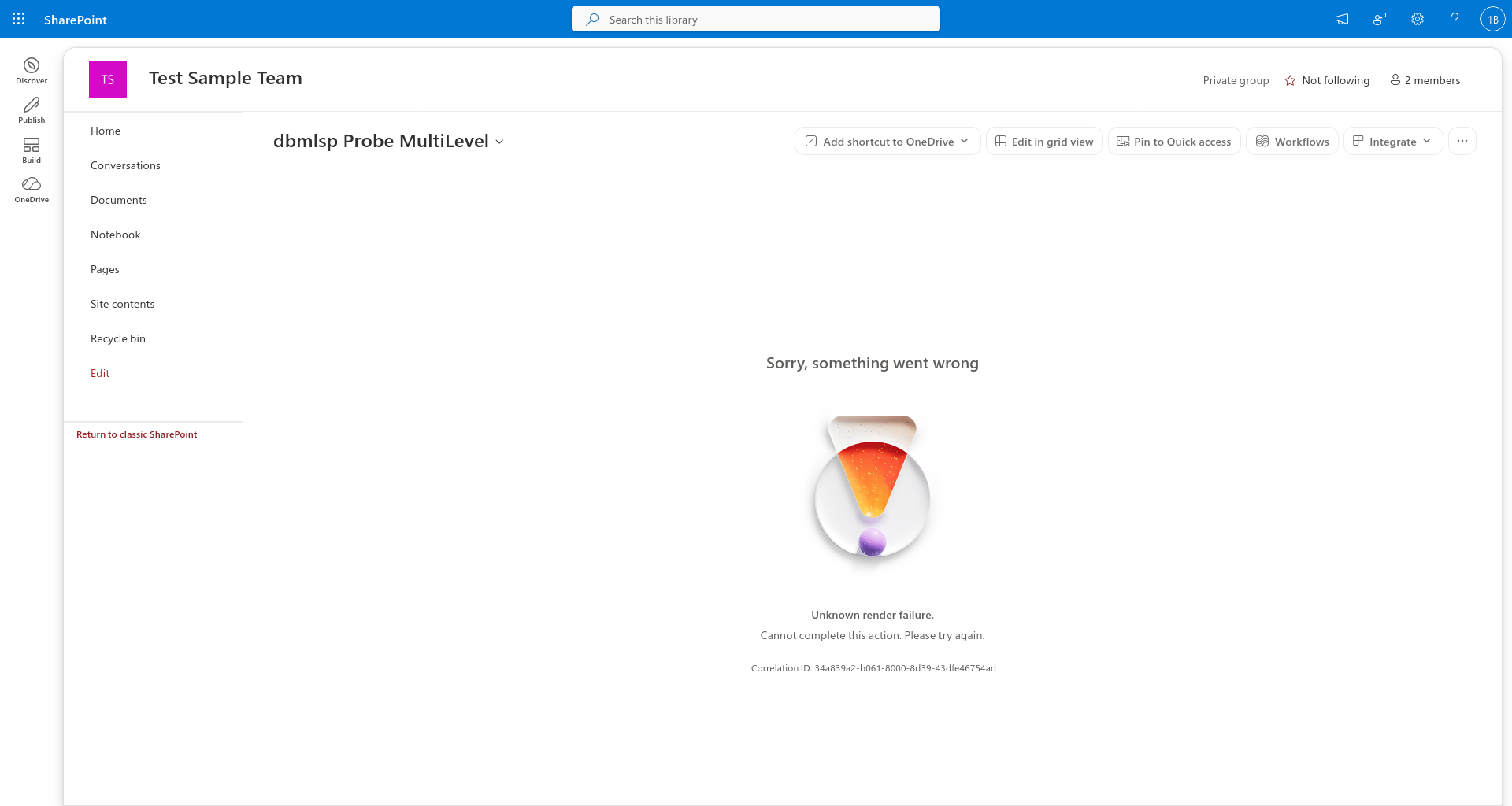The width and height of the screenshot is (1512, 806).
Task: Click Return to classic SharePoint
Action: (137, 434)
